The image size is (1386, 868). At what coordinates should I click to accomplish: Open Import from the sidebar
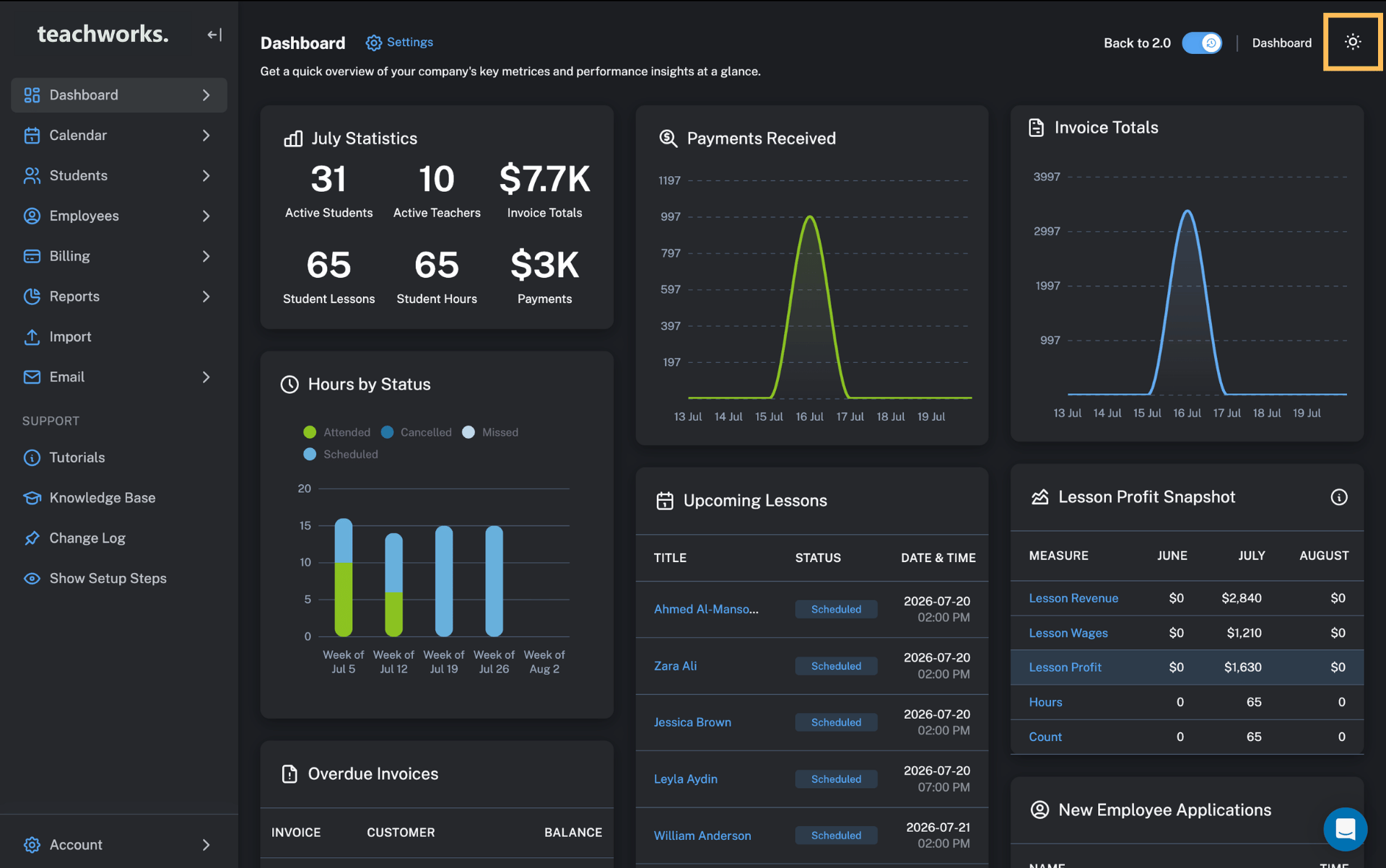click(119, 337)
